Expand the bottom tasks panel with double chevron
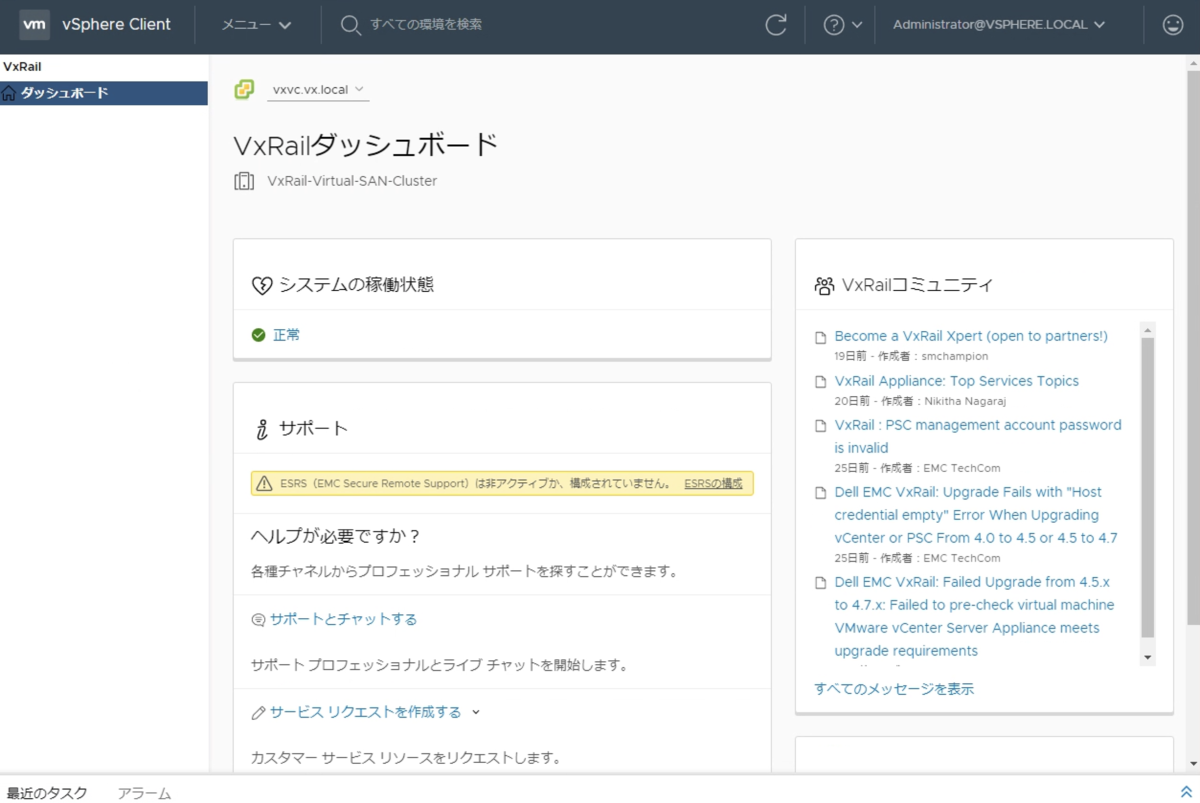1200x803 pixels. [x=1187, y=792]
